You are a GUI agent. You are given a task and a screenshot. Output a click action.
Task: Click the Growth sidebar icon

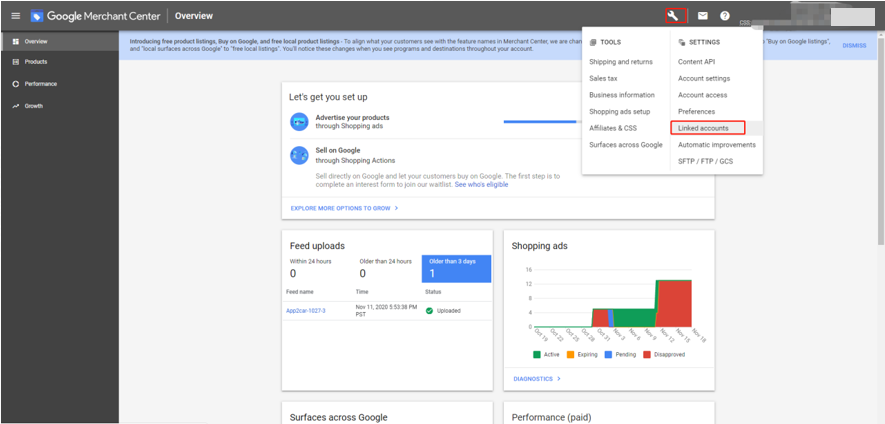click(x=16, y=106)
